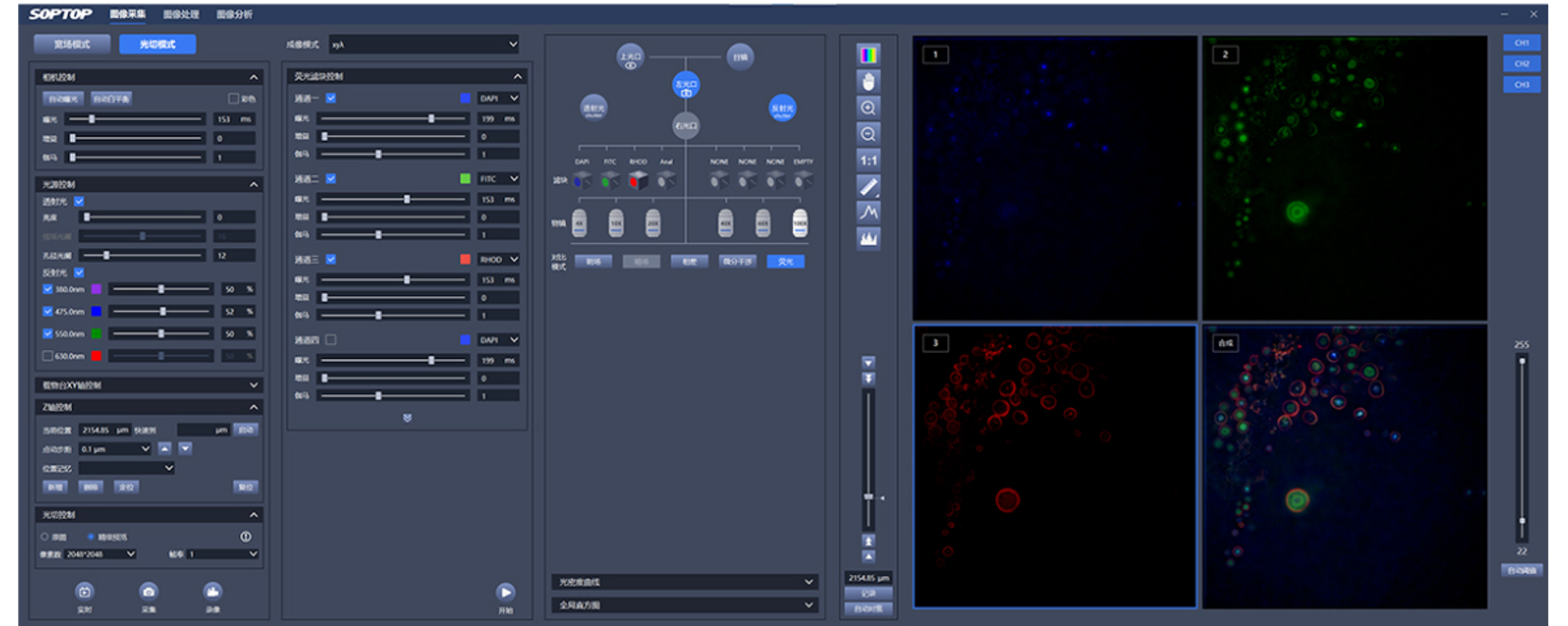
Task: Click the 550.0nm intensity slider
Action: tap(162, 334)
